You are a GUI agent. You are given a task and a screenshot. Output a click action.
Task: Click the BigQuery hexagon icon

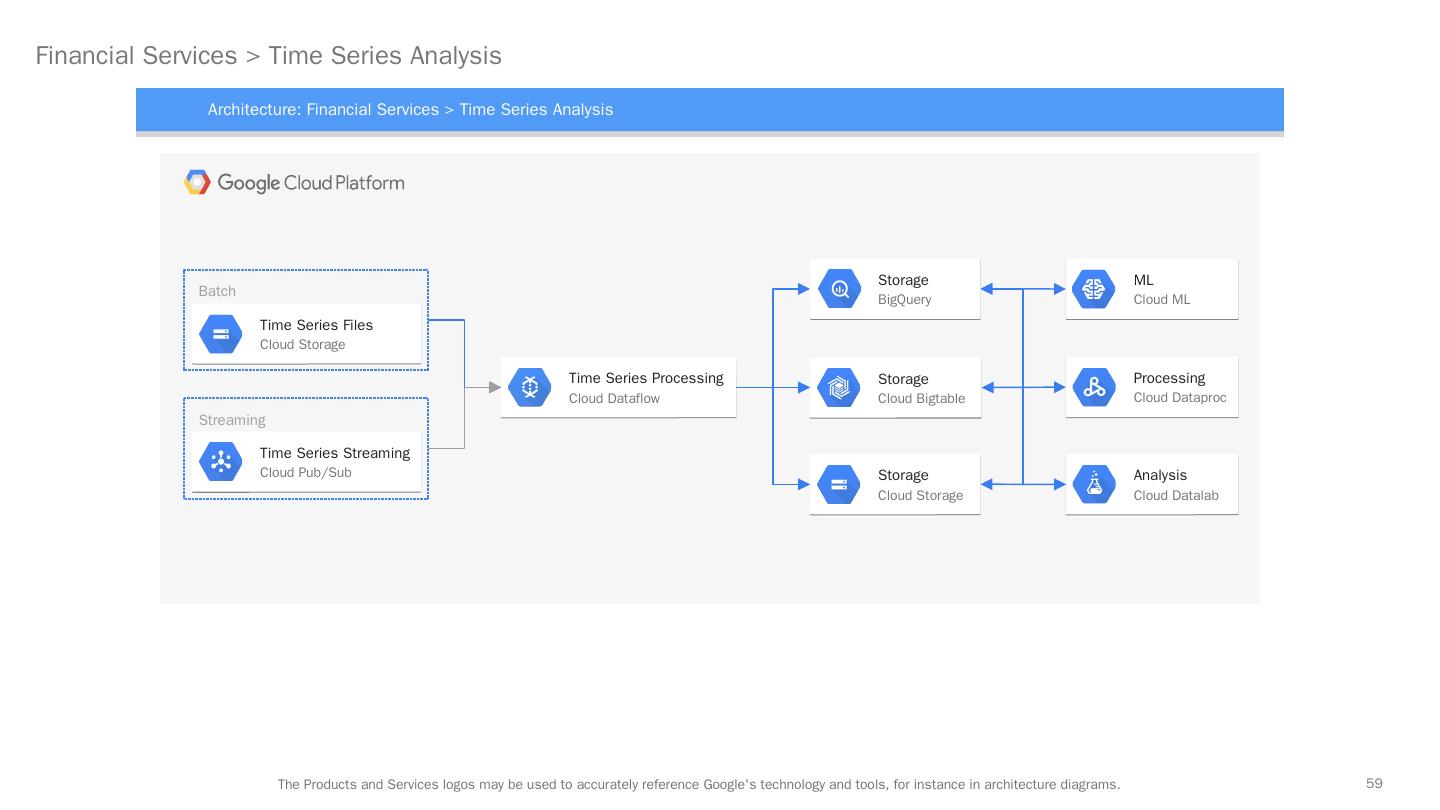(x=840, y=289)
